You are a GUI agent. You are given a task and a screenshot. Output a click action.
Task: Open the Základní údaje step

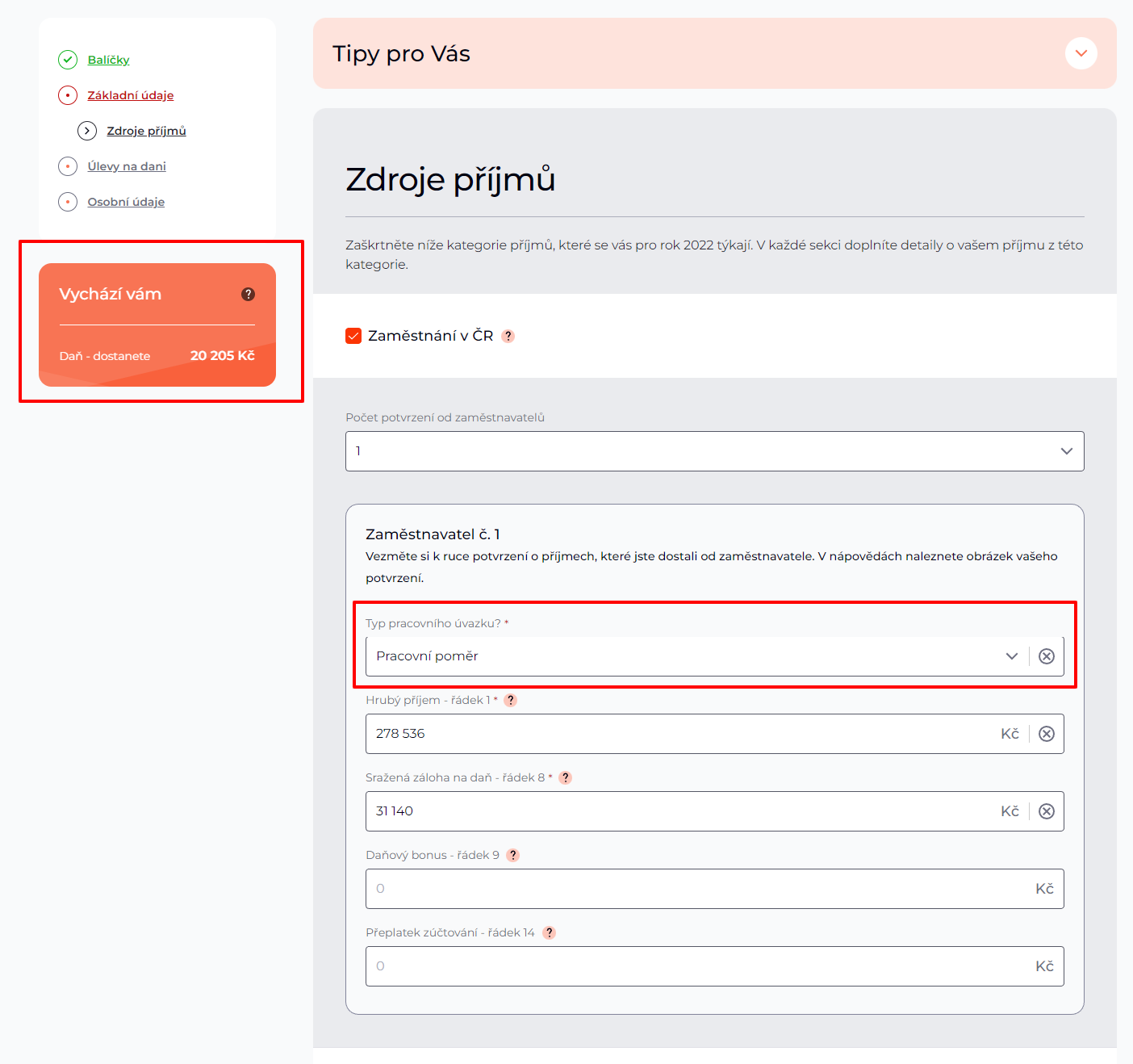coord(130,95)
